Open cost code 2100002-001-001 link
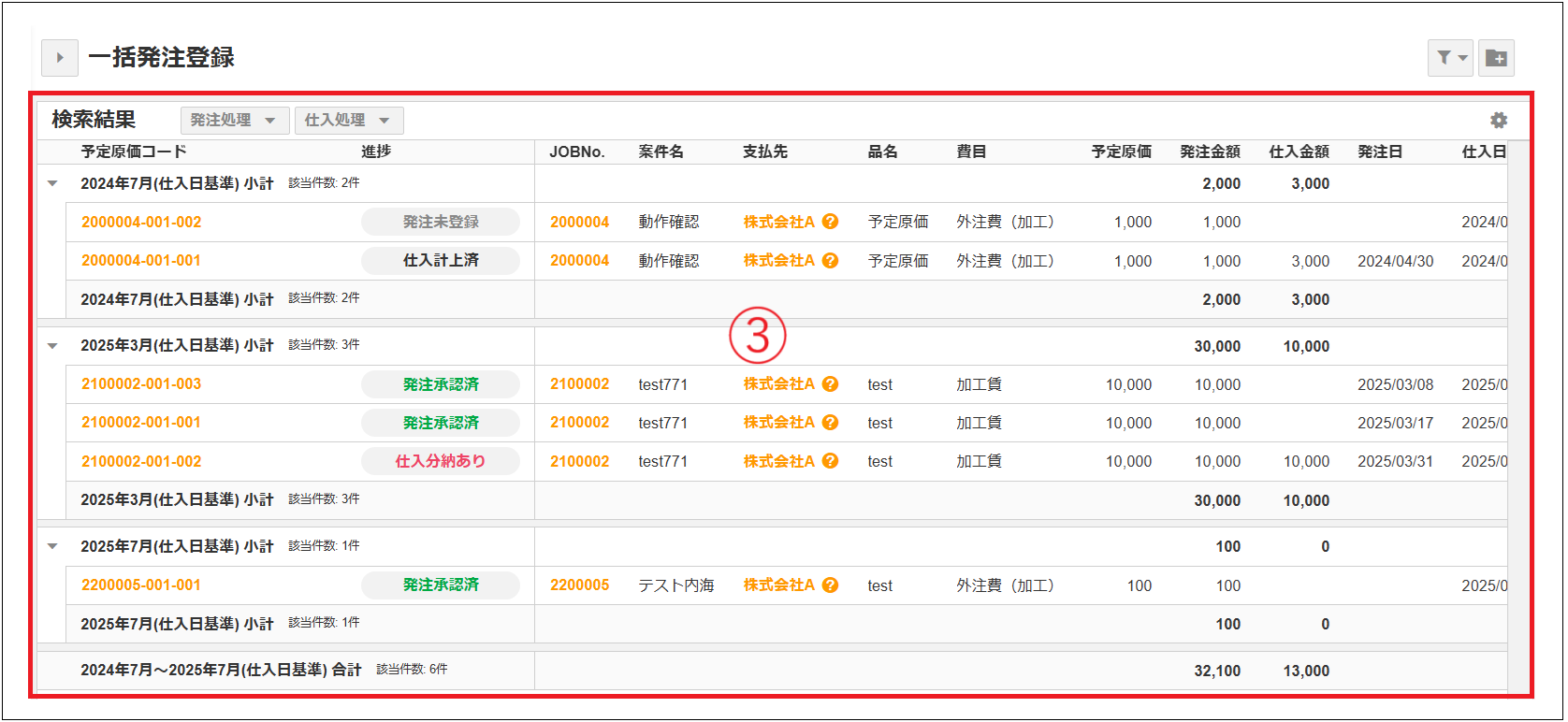The height and width of the screenshot is (722, 1568). [x=141, y=423]
